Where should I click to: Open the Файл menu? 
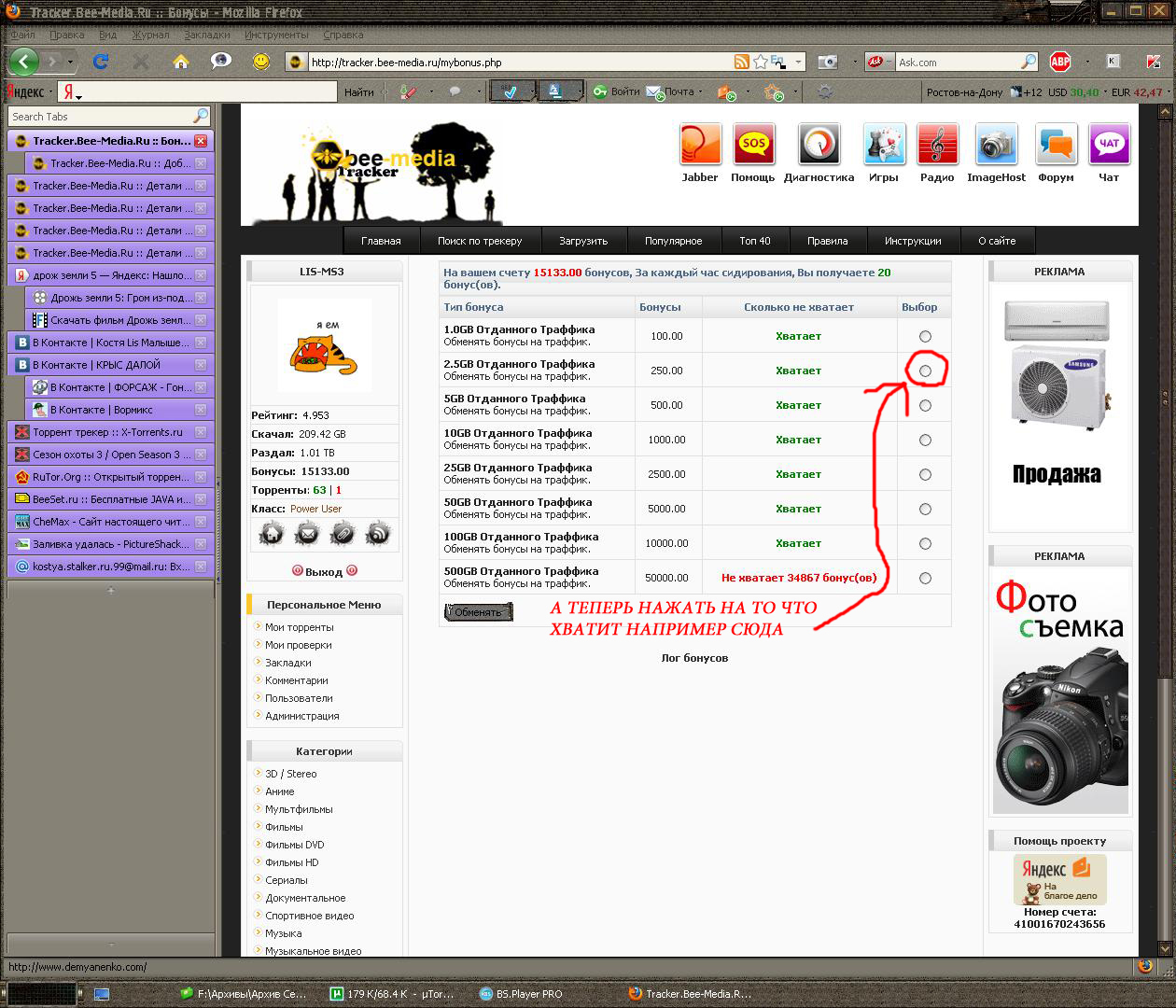(x=22, y=35)
